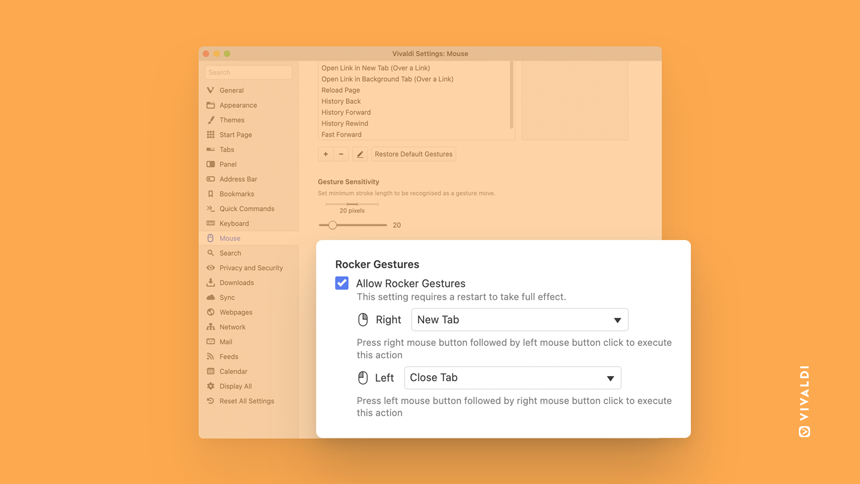Open Themes settings via brush icon
The width and height of the screenshot is (860, 484).
point(211,120)
